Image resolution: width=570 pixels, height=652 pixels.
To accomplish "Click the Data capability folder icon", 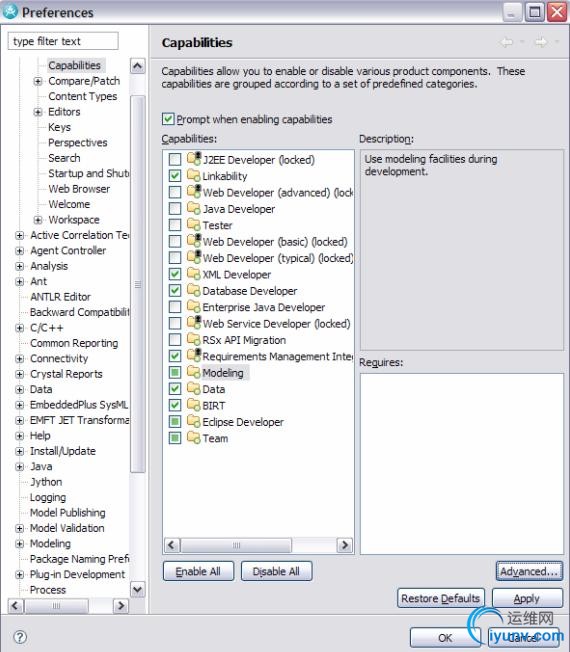I will coord(194,389).
